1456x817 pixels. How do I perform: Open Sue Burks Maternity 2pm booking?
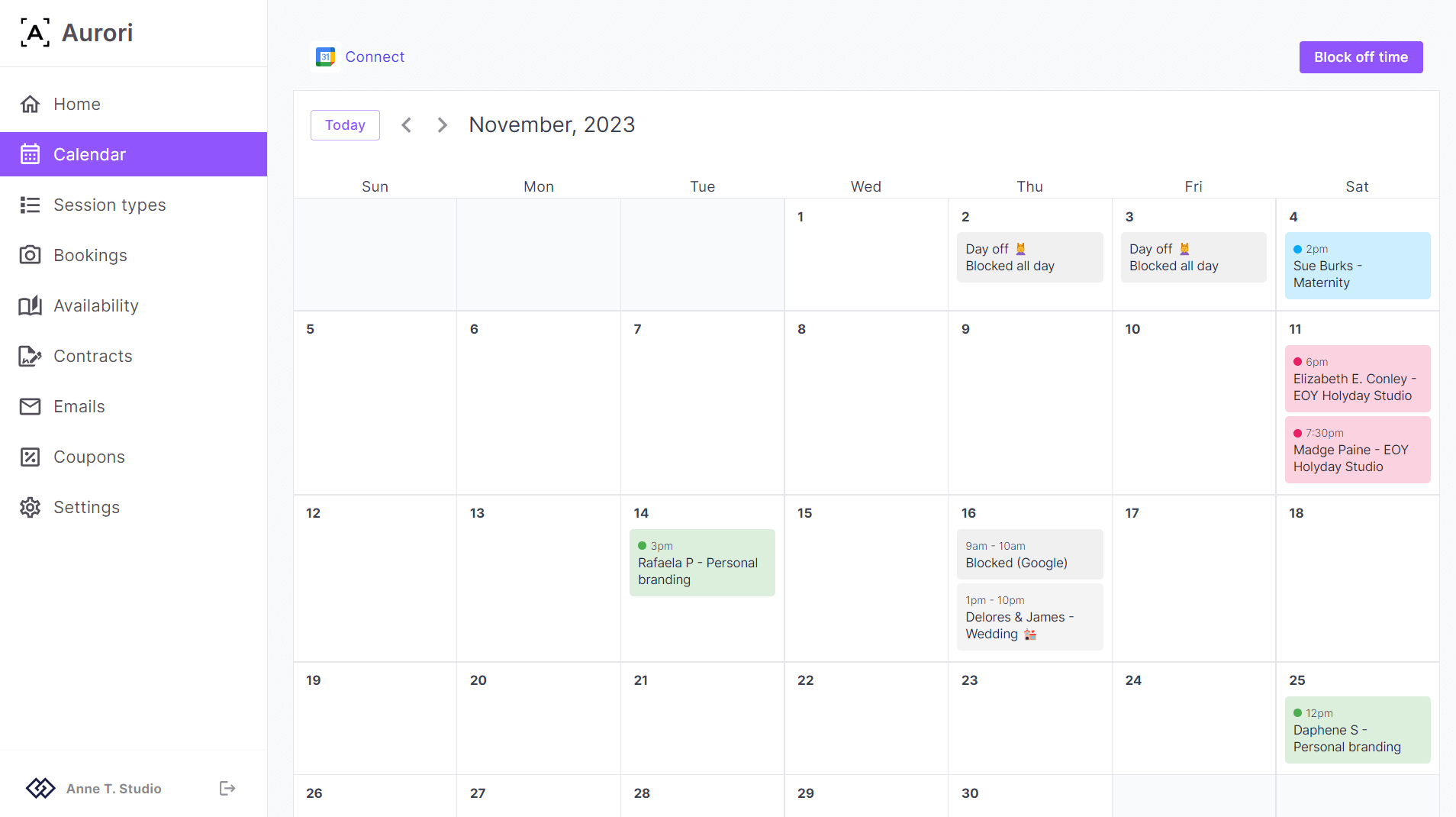pos(1357,266)
